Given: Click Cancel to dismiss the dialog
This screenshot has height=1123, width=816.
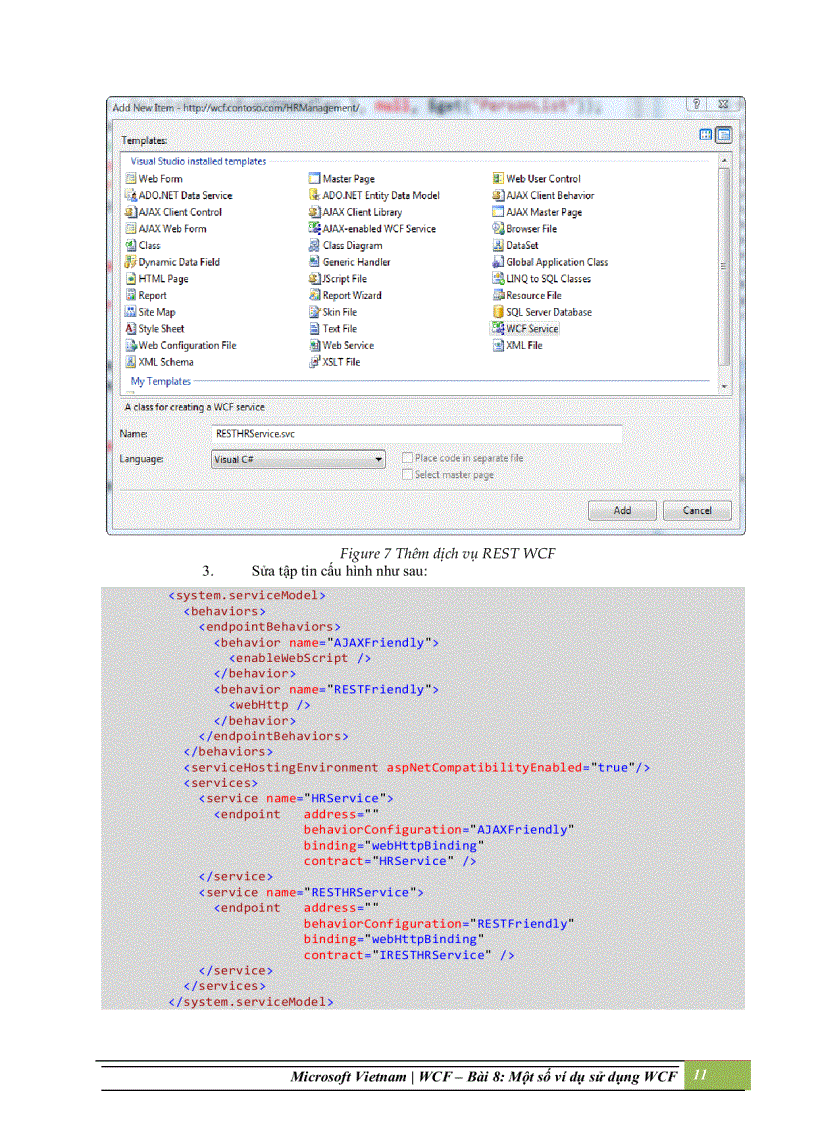Looking at the screenshot, I should click(697, 510).
